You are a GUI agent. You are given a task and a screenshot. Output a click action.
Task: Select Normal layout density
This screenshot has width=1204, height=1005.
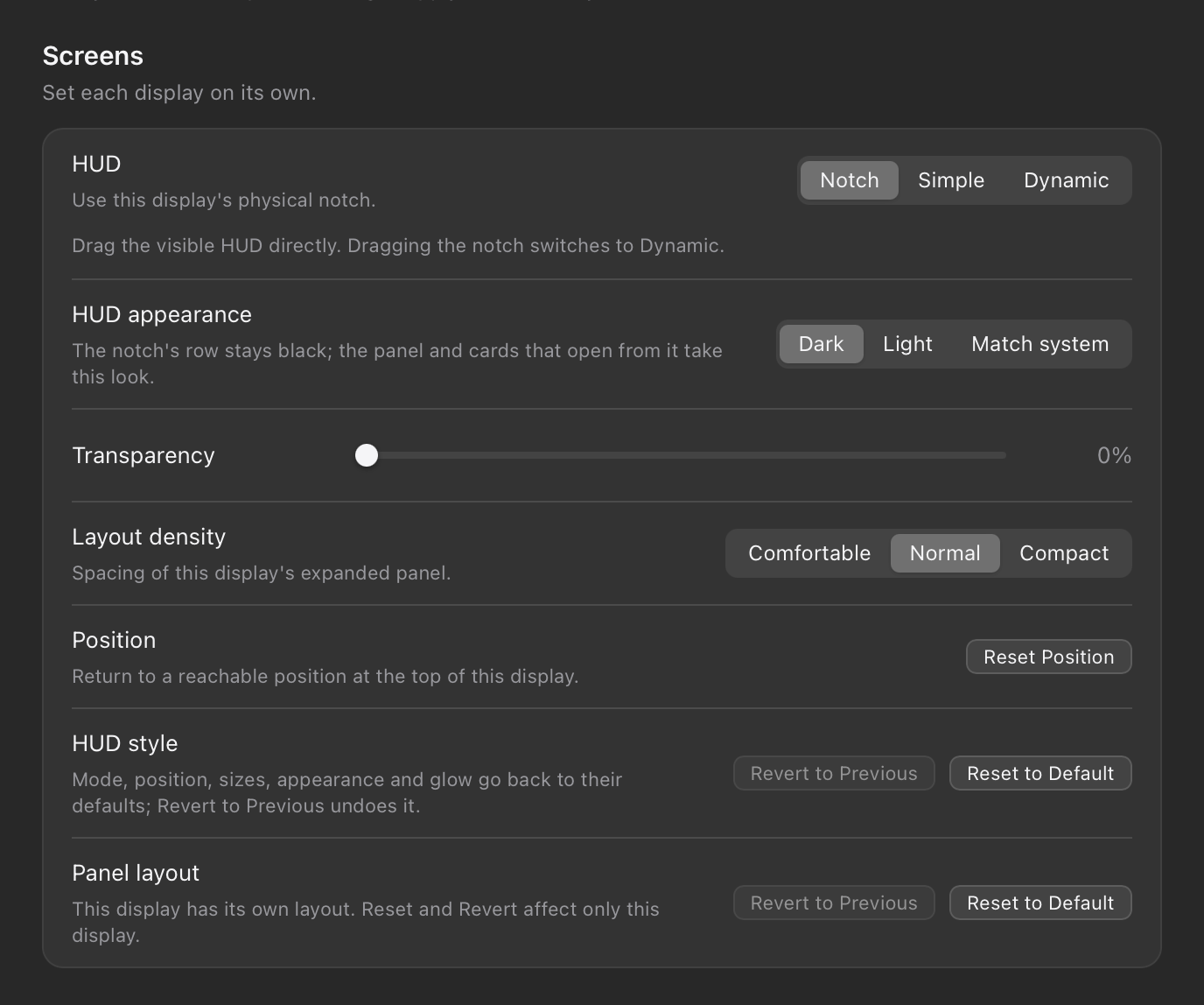pos(945,553)
